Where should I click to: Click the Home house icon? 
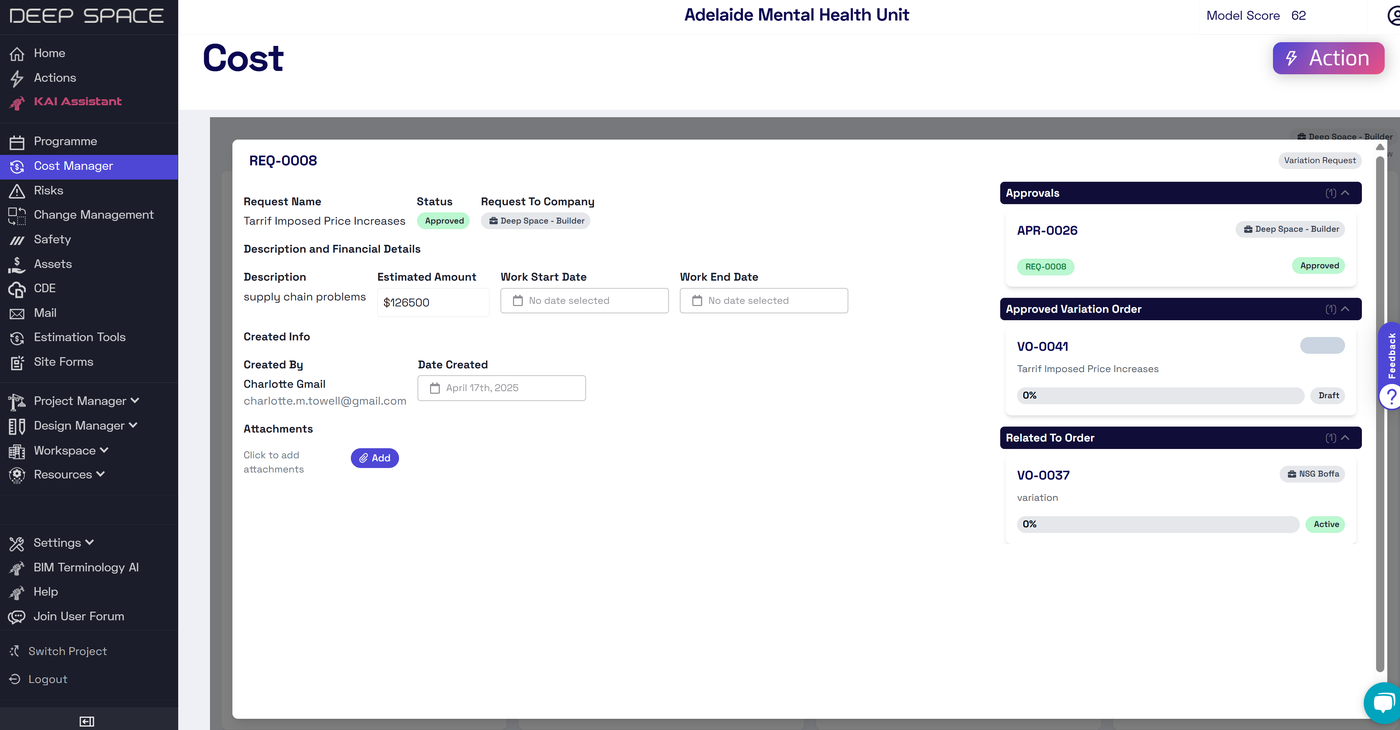coord(17,54)
